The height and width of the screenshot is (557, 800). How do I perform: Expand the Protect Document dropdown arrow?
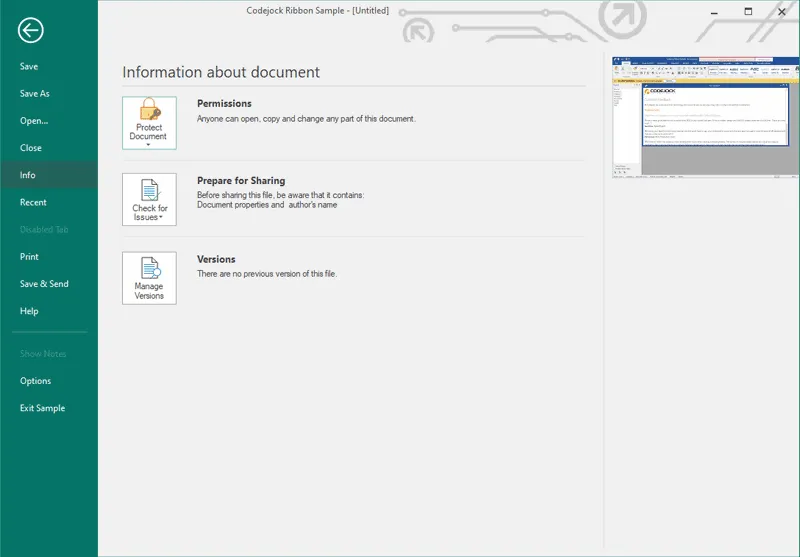tap(149, 145)
